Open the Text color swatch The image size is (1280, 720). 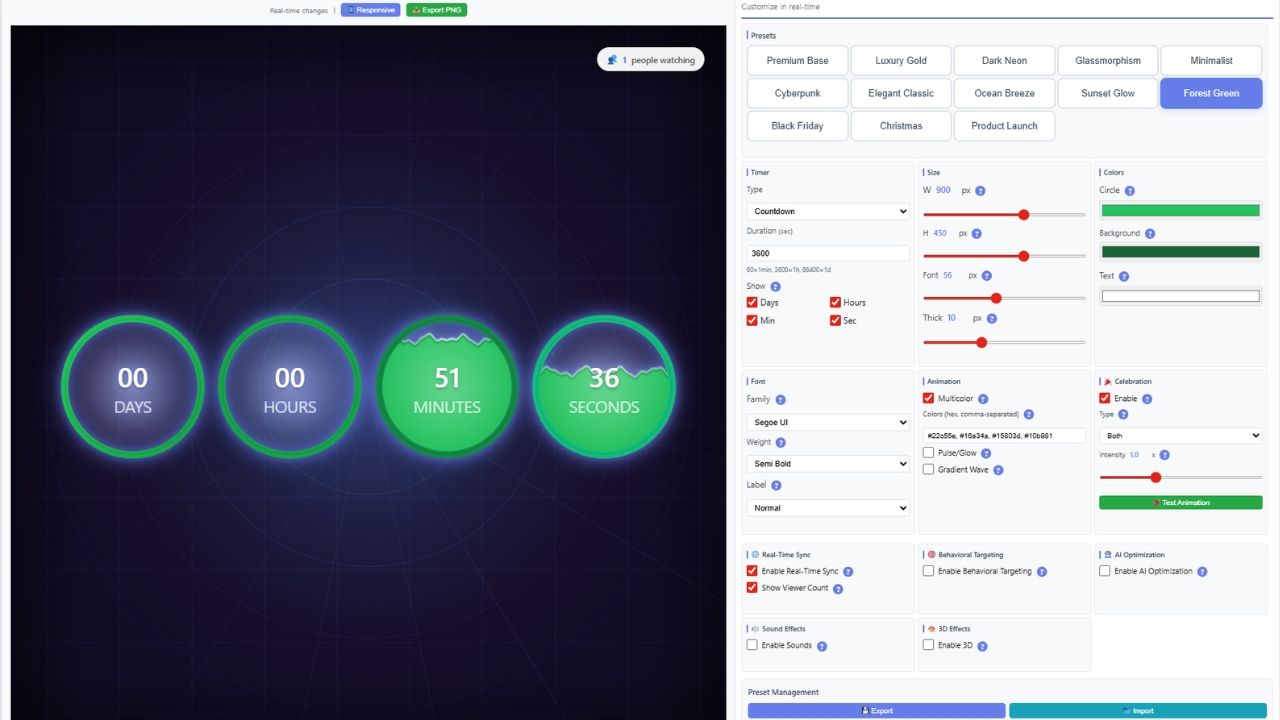(x=1181, y=296)
